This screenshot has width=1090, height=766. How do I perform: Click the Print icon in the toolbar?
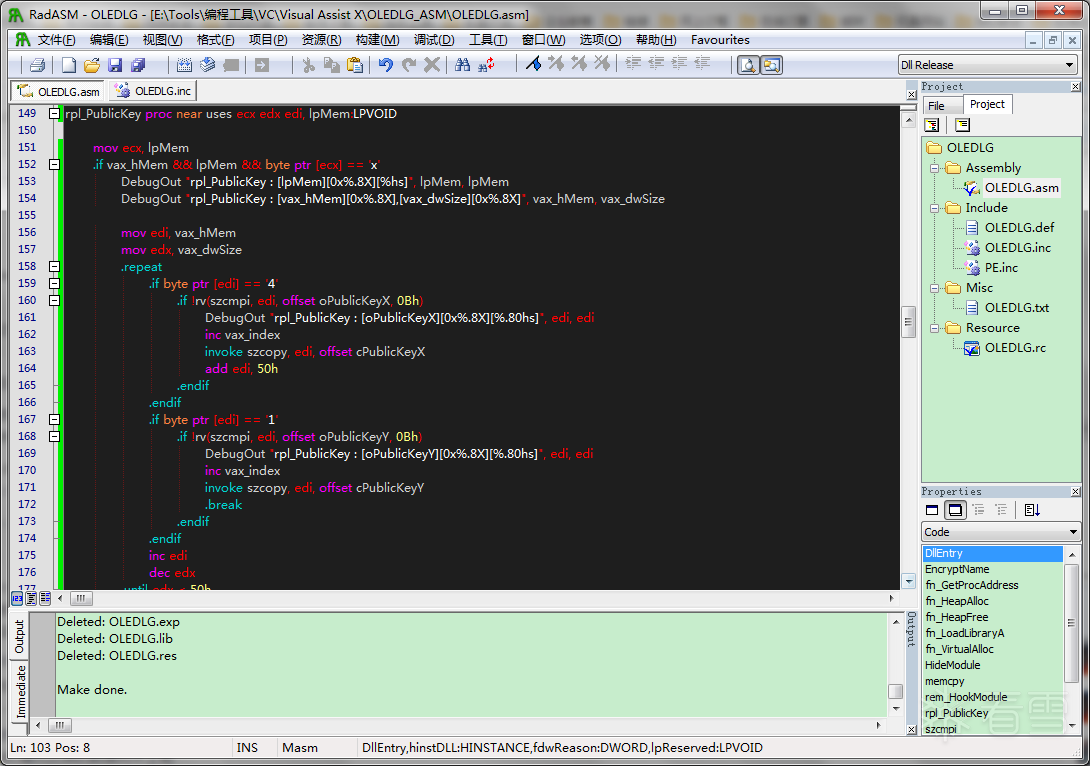click(37, 65)
